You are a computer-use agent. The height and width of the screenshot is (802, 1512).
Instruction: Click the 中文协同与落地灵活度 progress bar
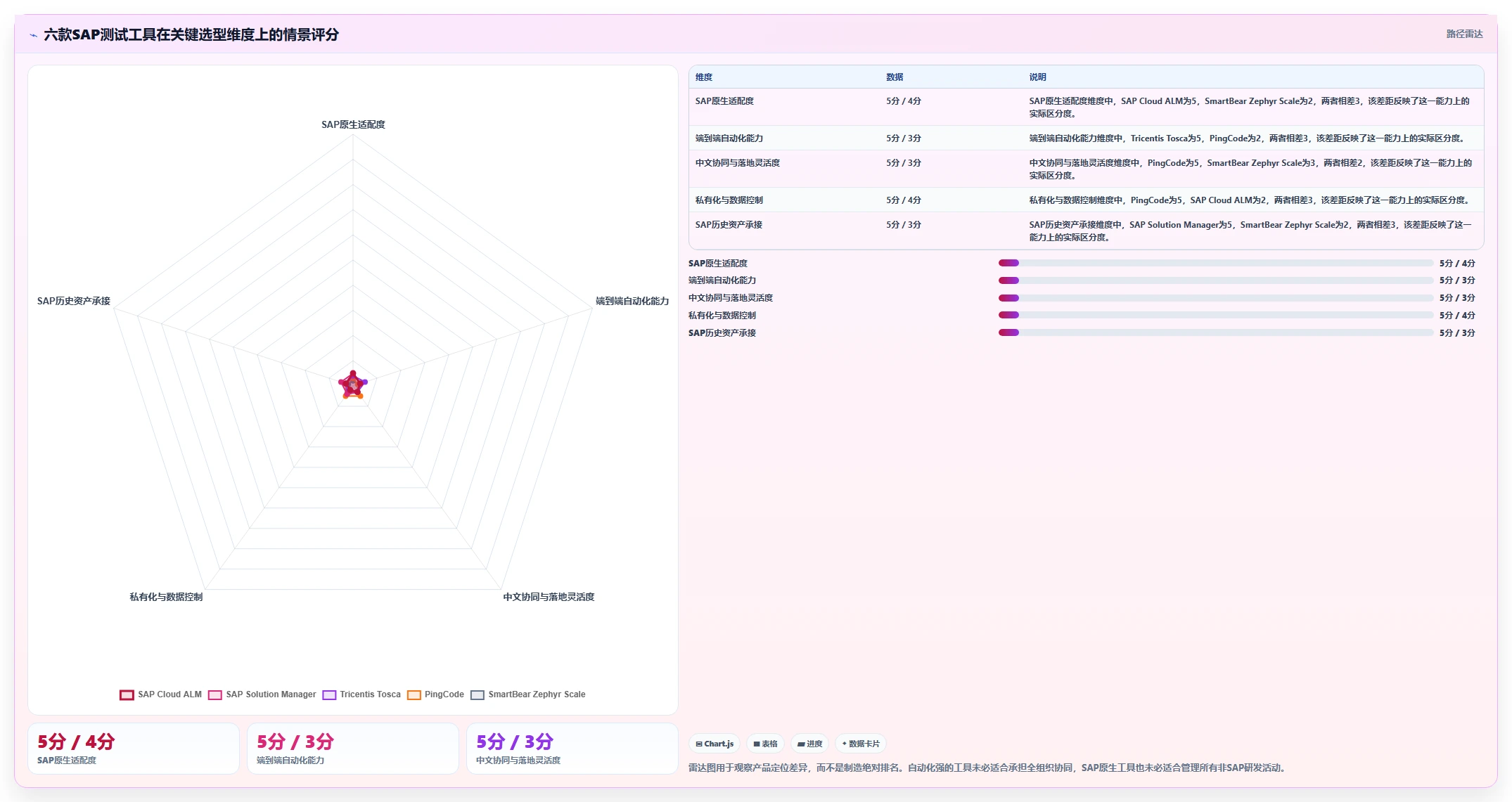(x=1216, y=298)
